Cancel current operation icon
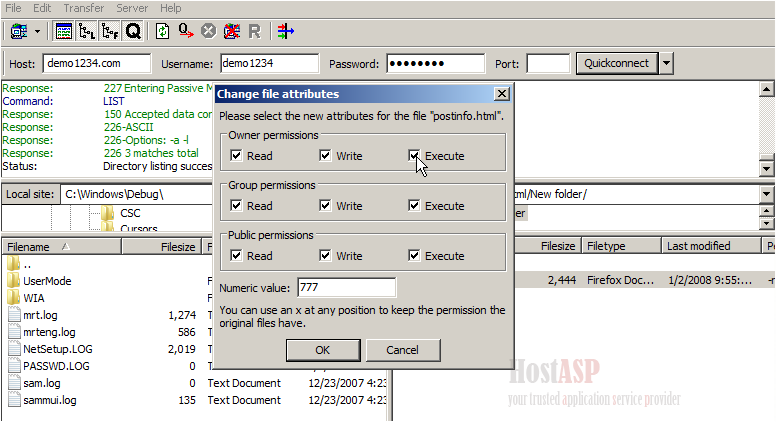776x422 pixels. (208, 32)
